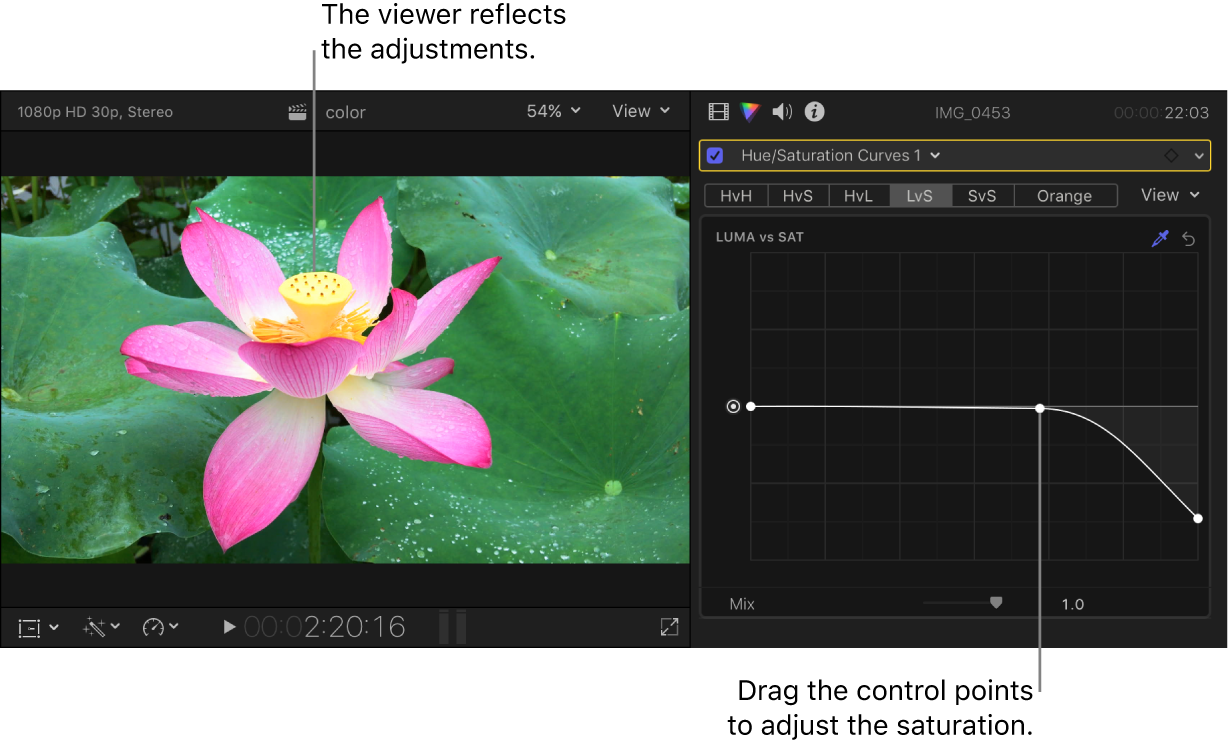This screenshot has width=1230, height=754.
Task: Select the rightmost curve control point
Action: pyautogui.click(x=1198, y=518)
